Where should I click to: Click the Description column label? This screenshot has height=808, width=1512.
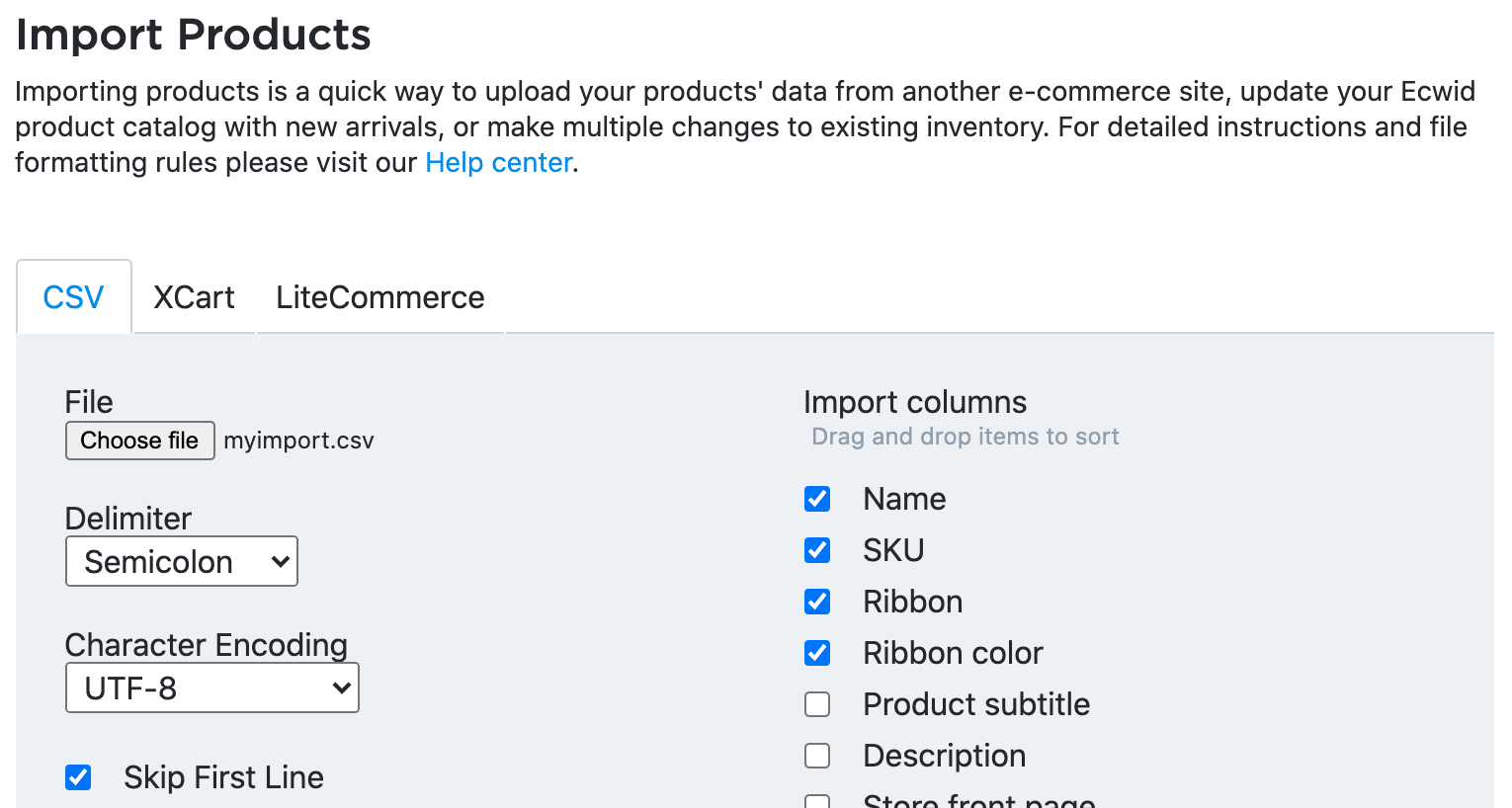click(x=944, y=756)
